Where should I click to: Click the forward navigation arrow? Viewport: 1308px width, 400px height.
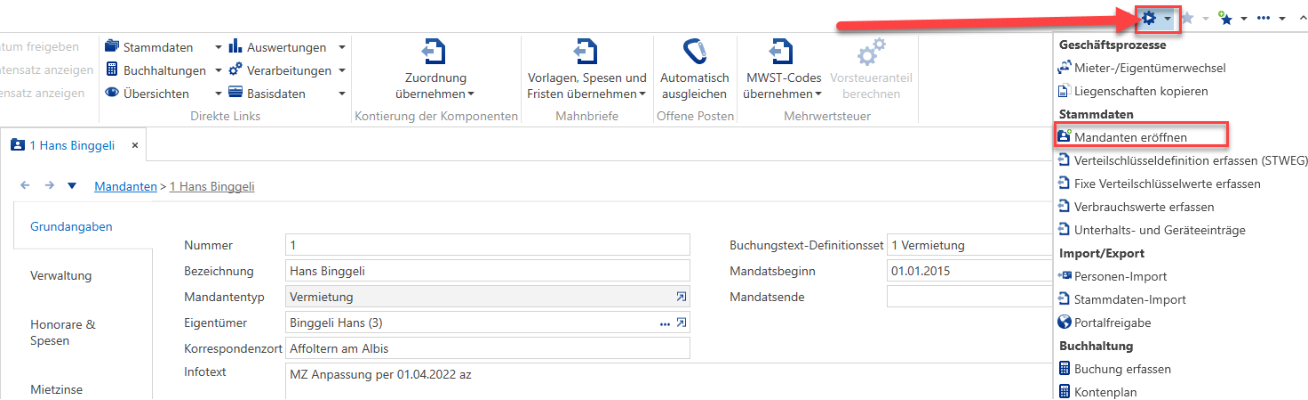click(x=49, y=186)
